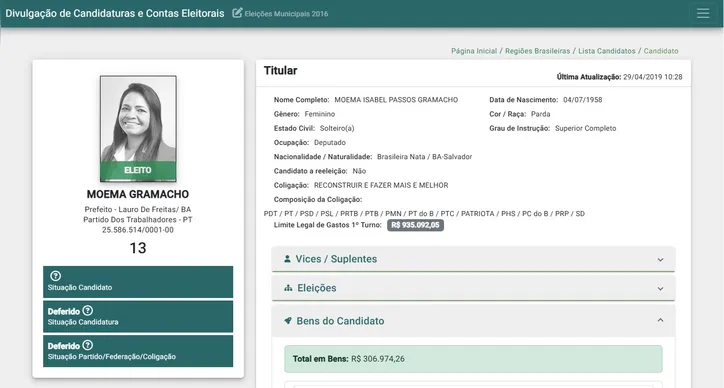Click the ELEITO badge on the photo
Screen dimensions: 724x388
coord(138,170)
